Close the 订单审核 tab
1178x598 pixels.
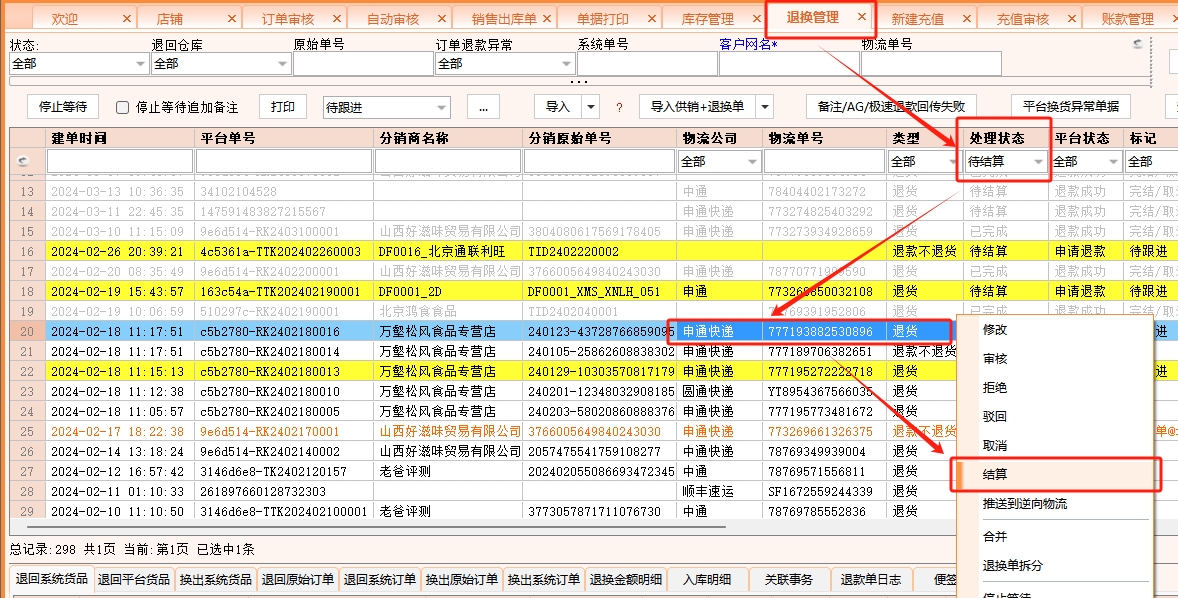click(x=337, y=19)
